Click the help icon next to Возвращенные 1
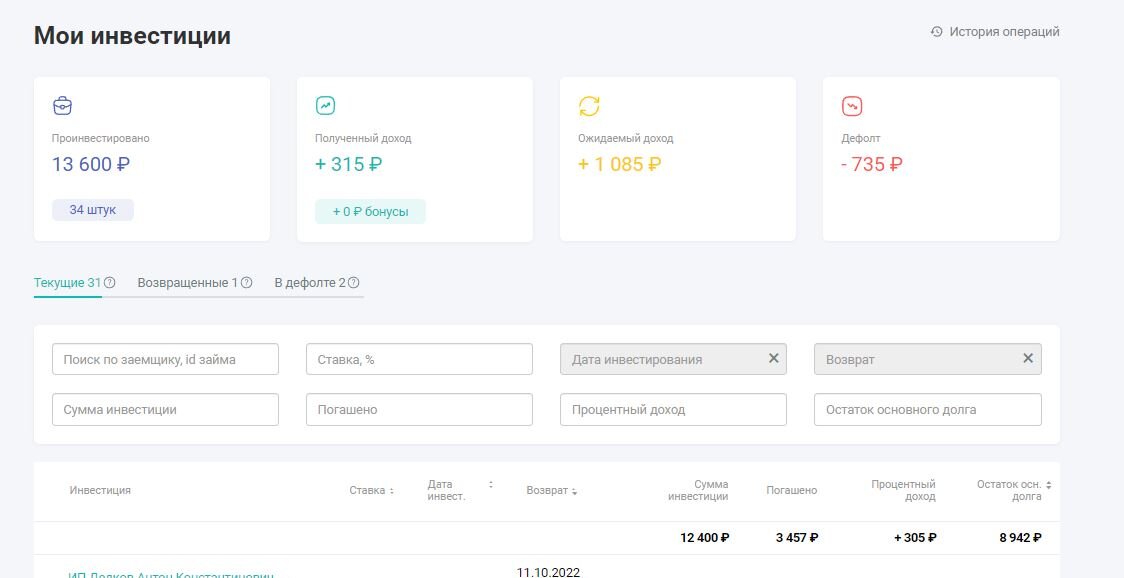Viewport: 1124px width, 578px height. pyautogui.click(x=247, y=283)
